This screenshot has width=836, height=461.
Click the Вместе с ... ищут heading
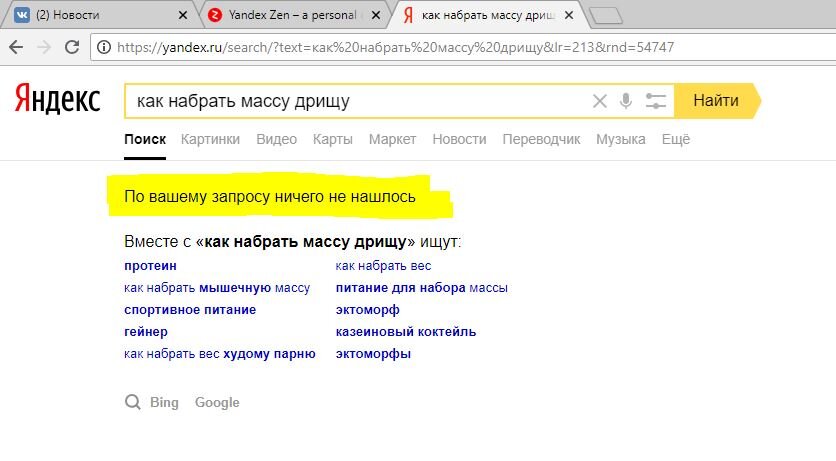292,241
